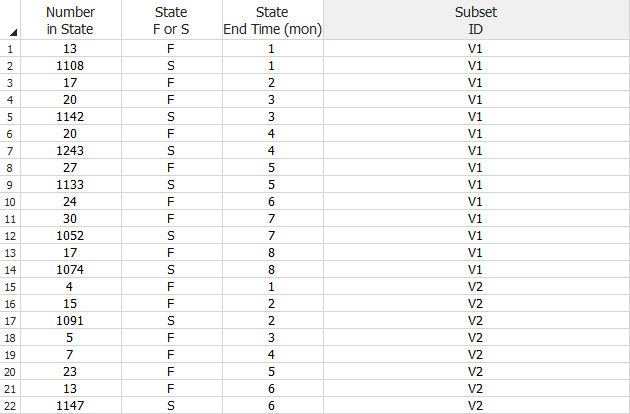This screenshot has width=630, height=414.
Task: Click the row 10 number header
Action: click(11, 201)
